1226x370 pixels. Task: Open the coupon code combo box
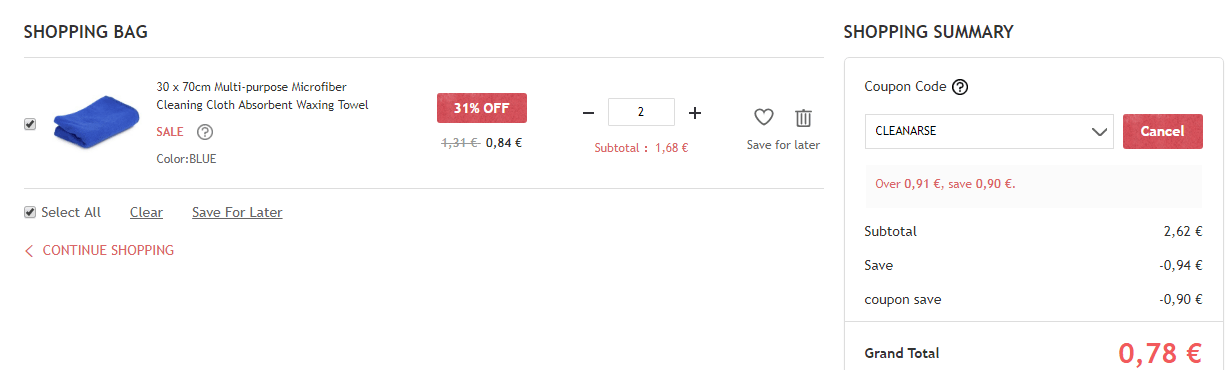pyautogui.click(x=989, y=131)
